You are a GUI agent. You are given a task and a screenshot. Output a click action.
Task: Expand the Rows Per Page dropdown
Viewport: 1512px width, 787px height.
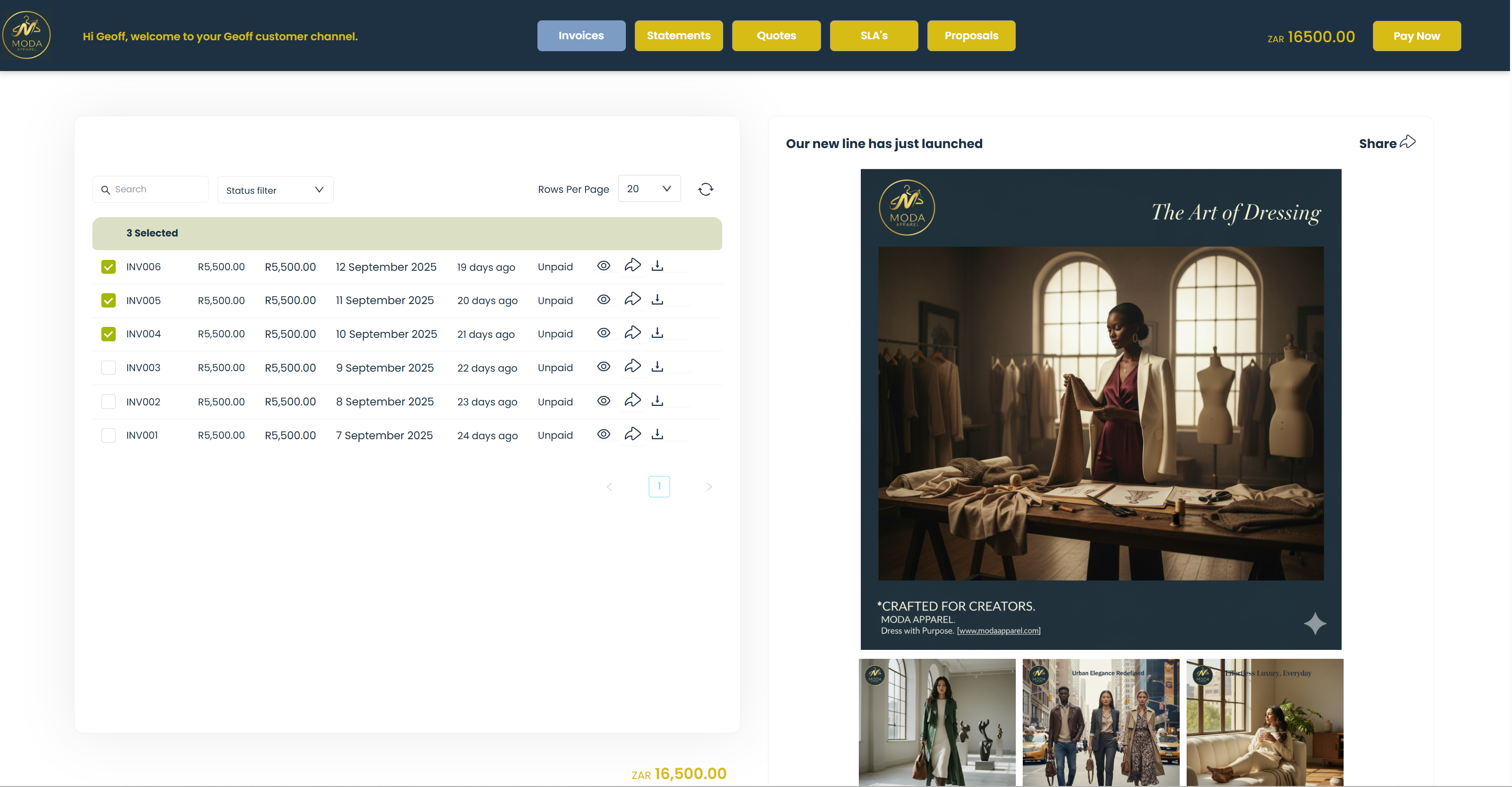point(649,188)
